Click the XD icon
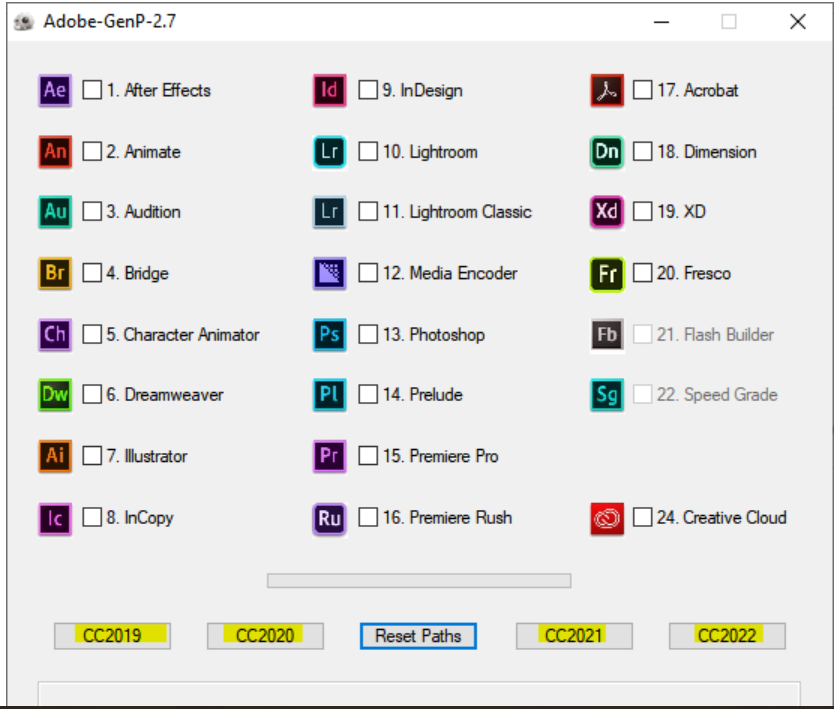Screen dimensions: 834x709 click(x=607, y=212)
